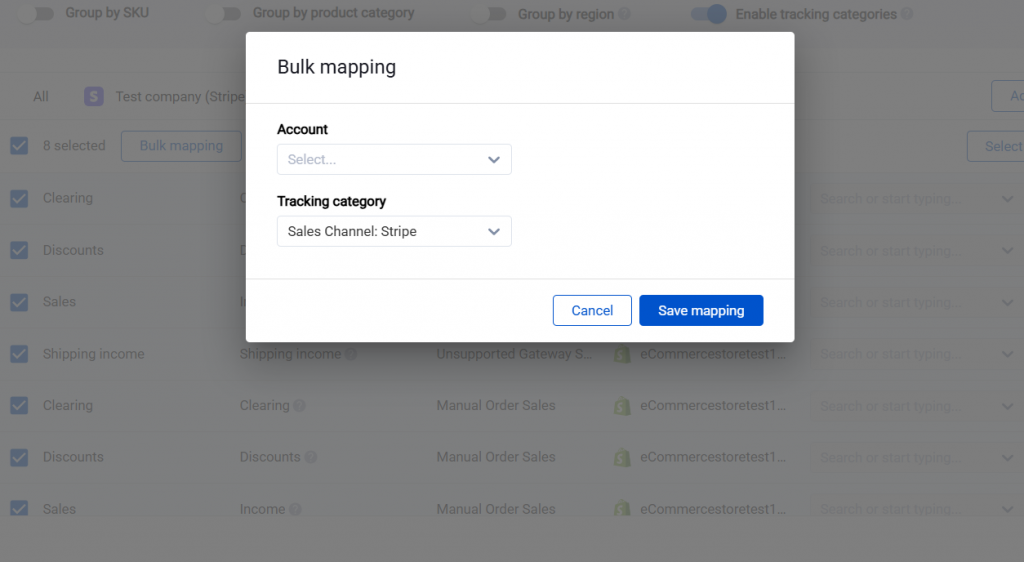
Task: Open search dropdown in Manual Order Sales Clearing row
Action: [917, 406]
